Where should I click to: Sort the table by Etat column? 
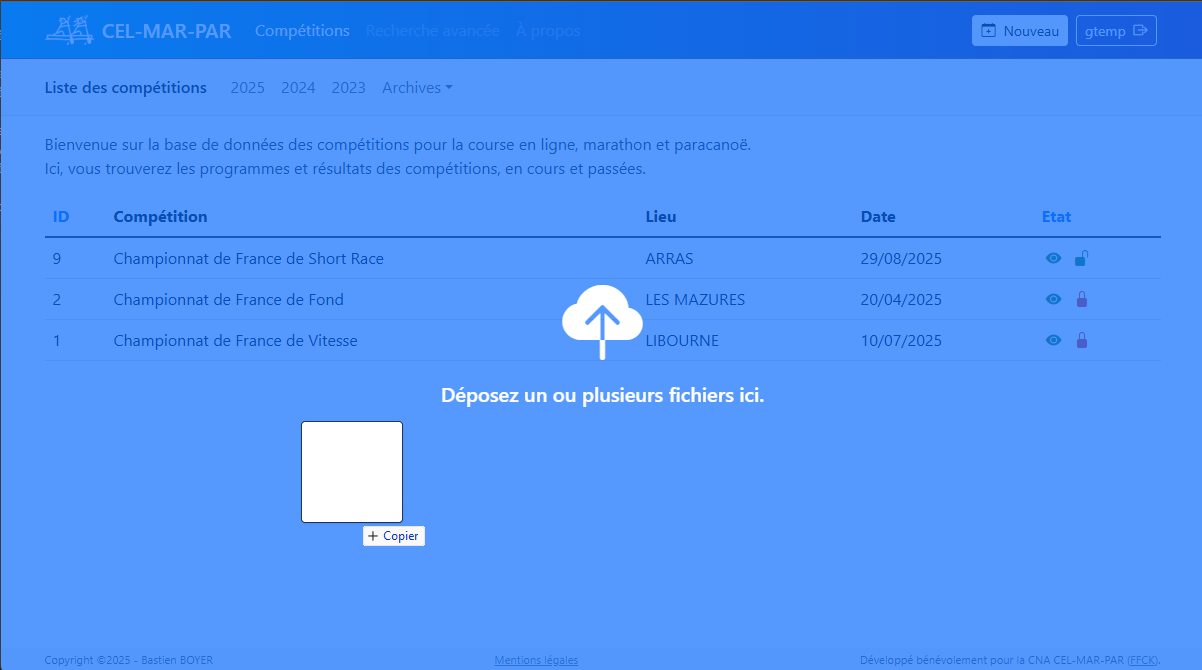[1056, 217]
